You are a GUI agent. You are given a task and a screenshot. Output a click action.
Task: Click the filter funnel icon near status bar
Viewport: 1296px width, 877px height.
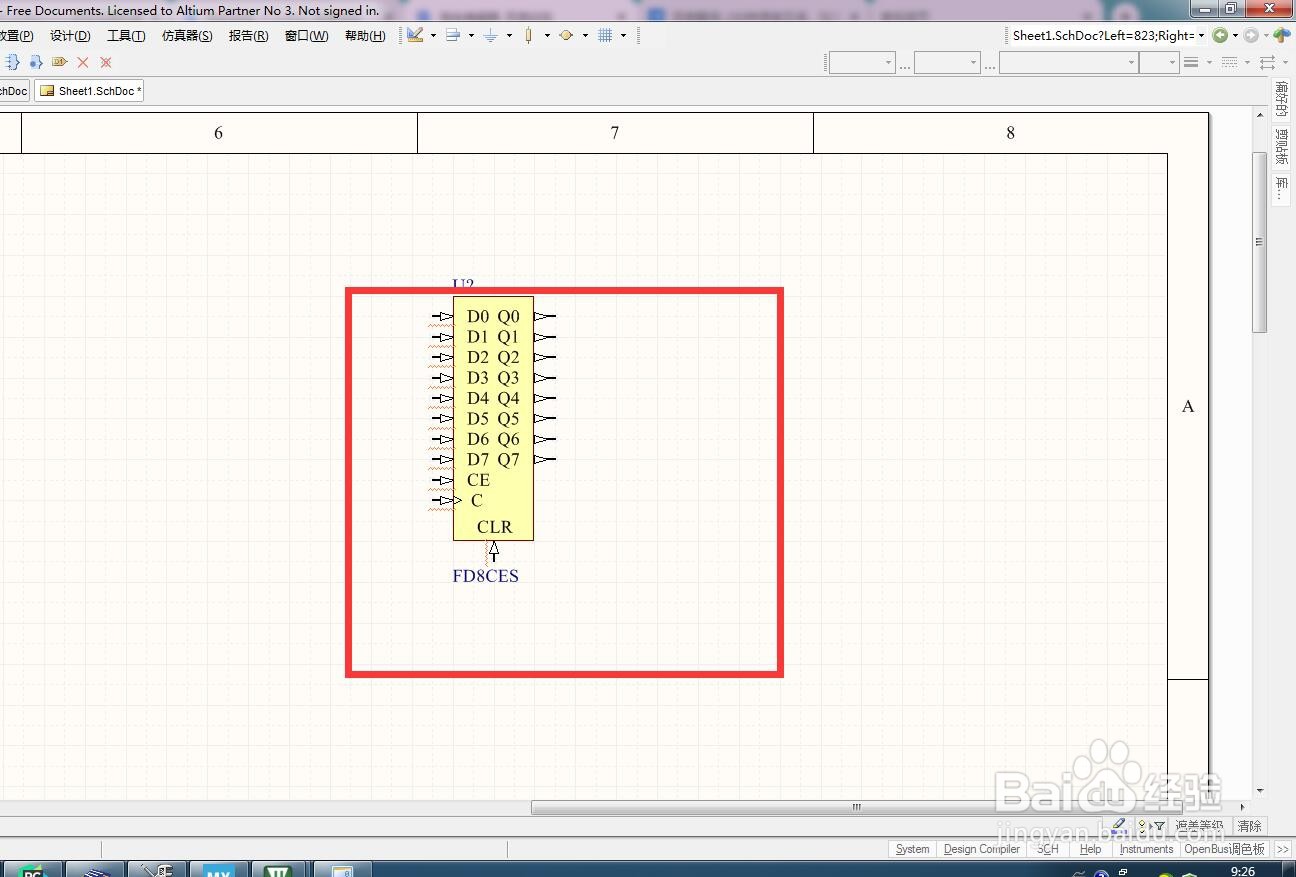[x=1158, y=826]
